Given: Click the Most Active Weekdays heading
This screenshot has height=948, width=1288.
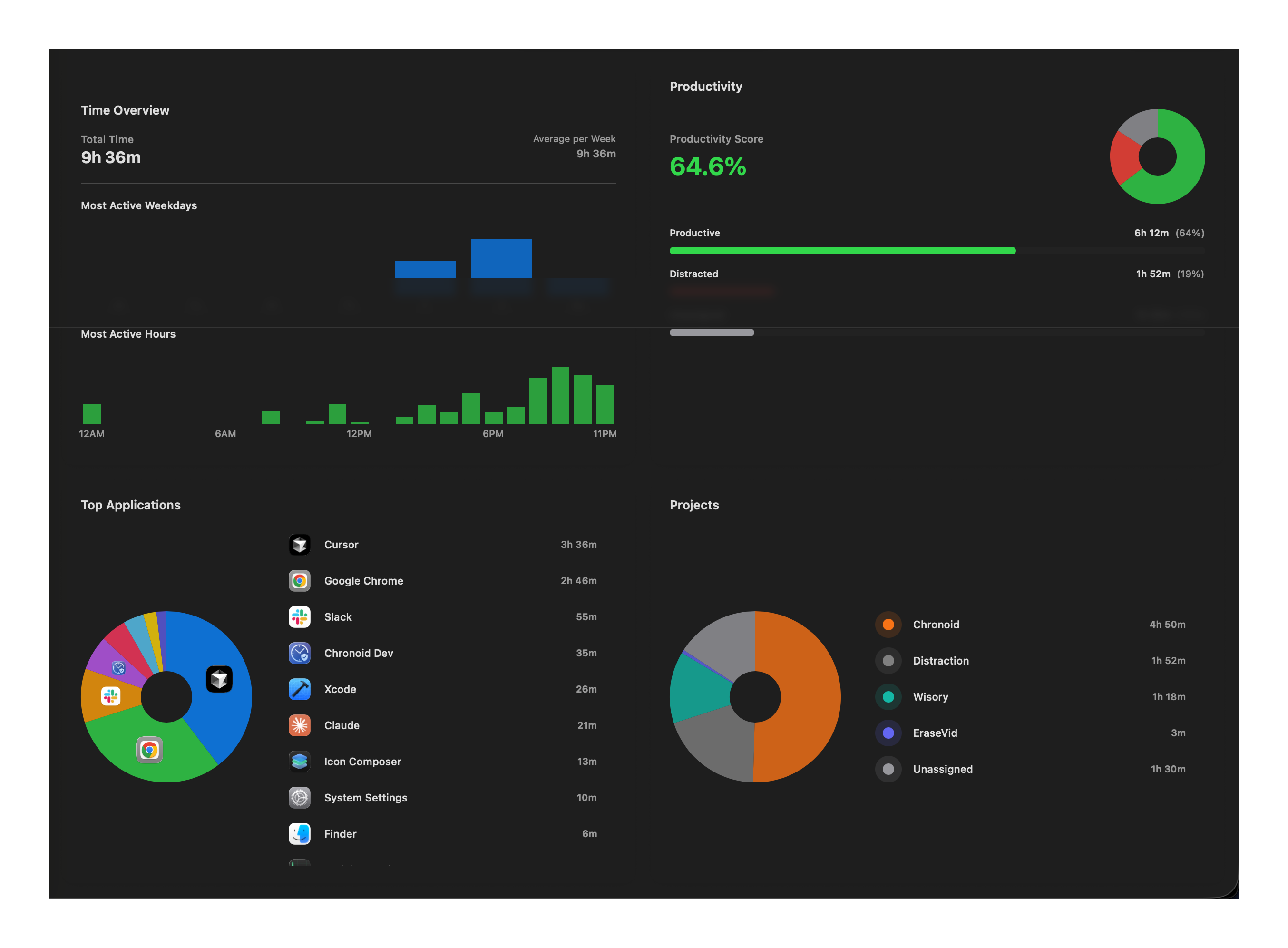Looking at the screenshot, I should [139, 205].
